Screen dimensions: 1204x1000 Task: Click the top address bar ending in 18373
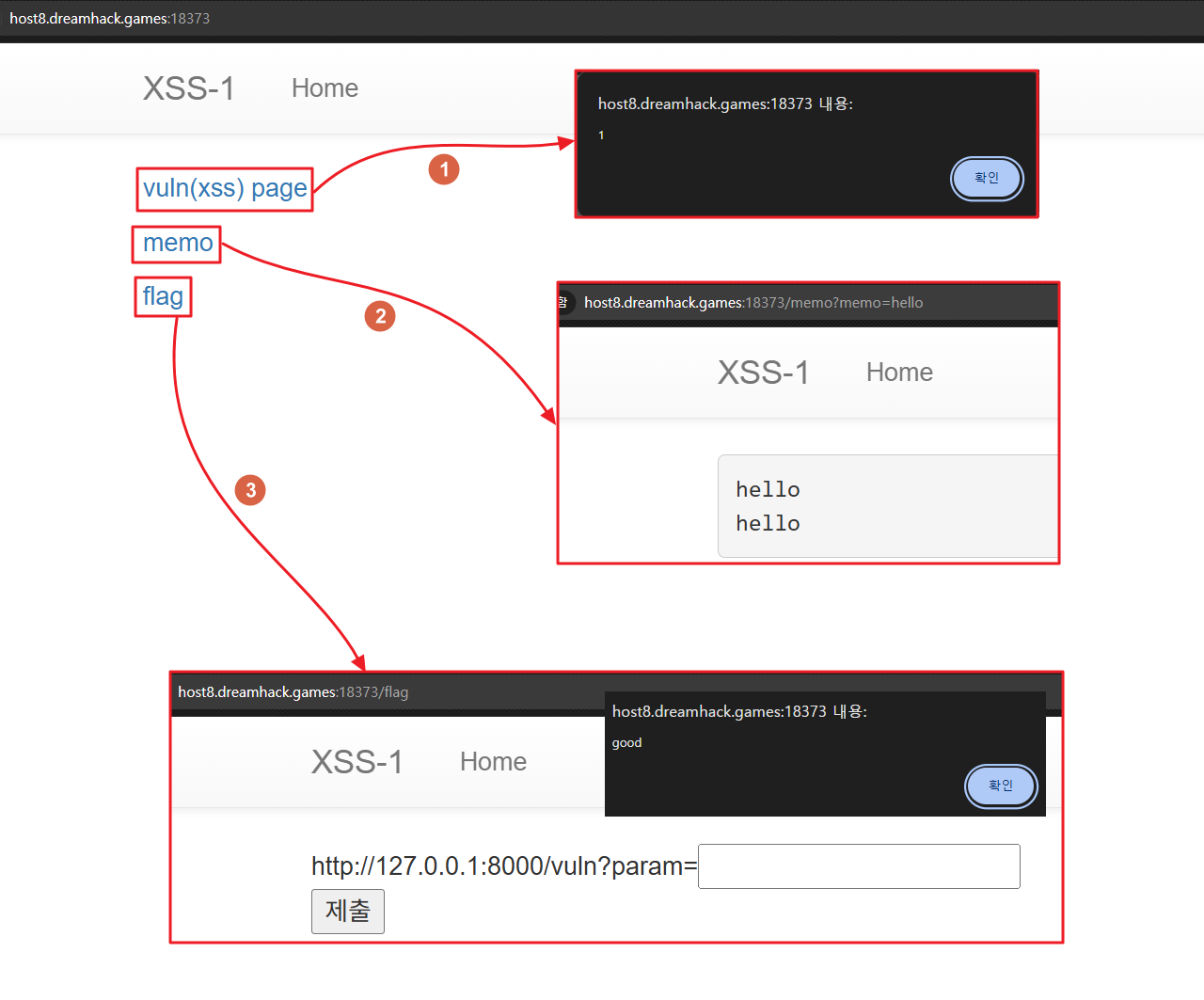(x=109, y=19)
